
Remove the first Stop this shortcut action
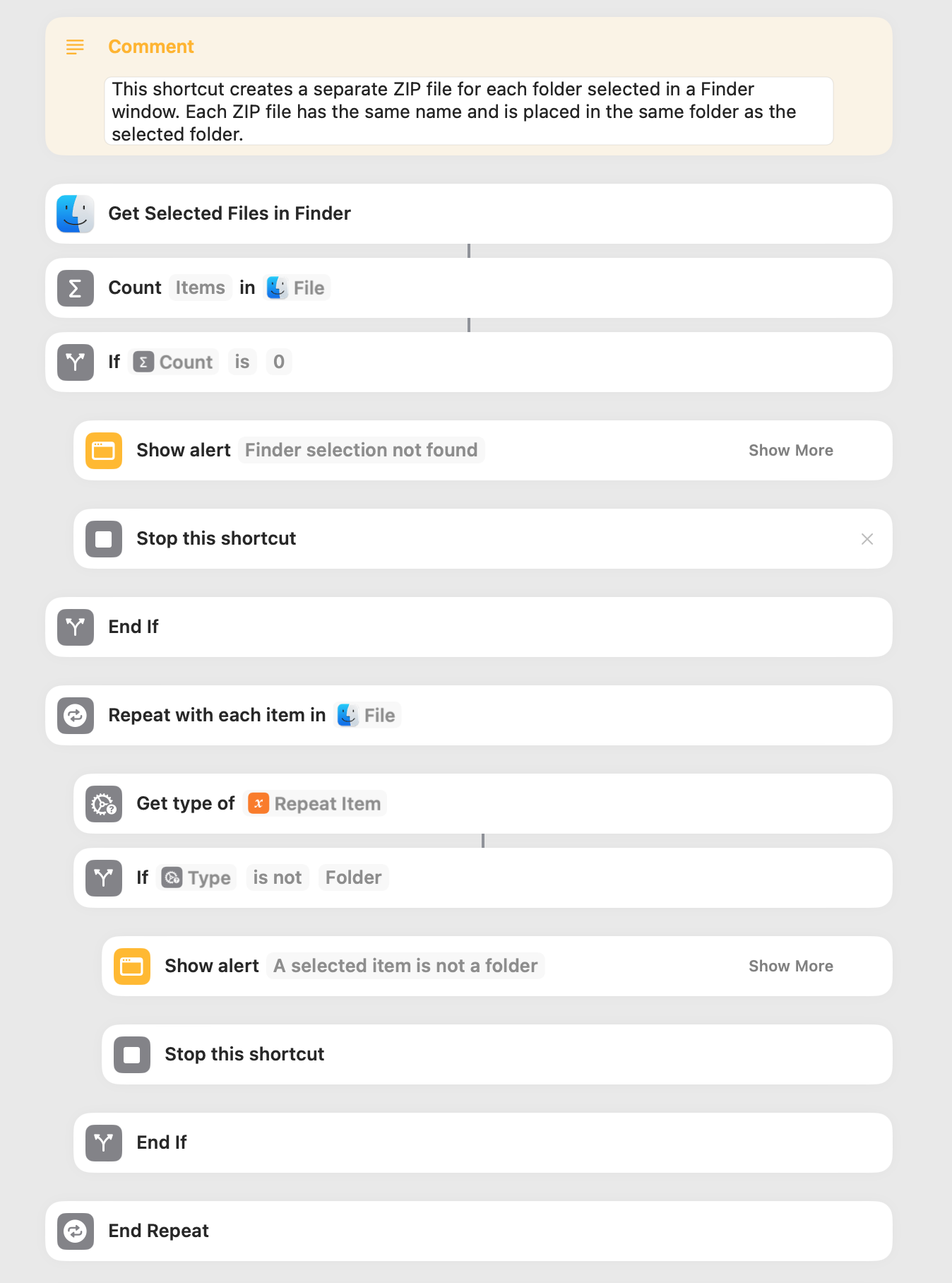pos(867,539)
